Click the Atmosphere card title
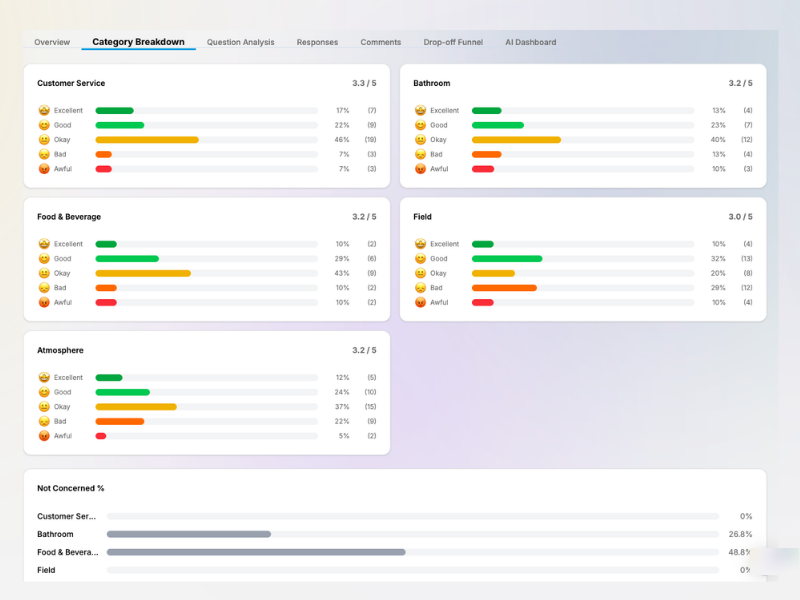 point(60,351)
